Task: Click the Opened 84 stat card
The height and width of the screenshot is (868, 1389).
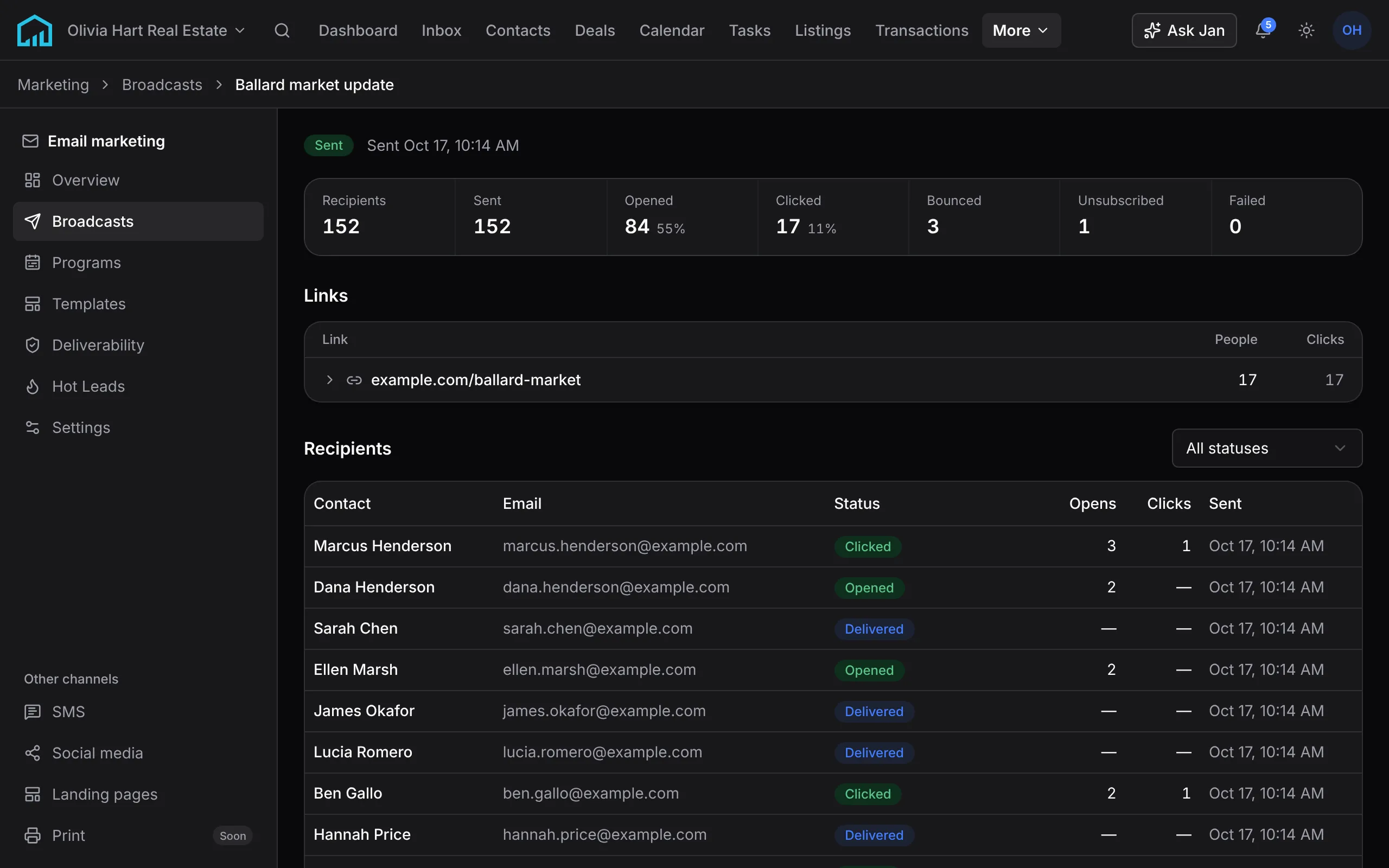Action: [682, 217]
